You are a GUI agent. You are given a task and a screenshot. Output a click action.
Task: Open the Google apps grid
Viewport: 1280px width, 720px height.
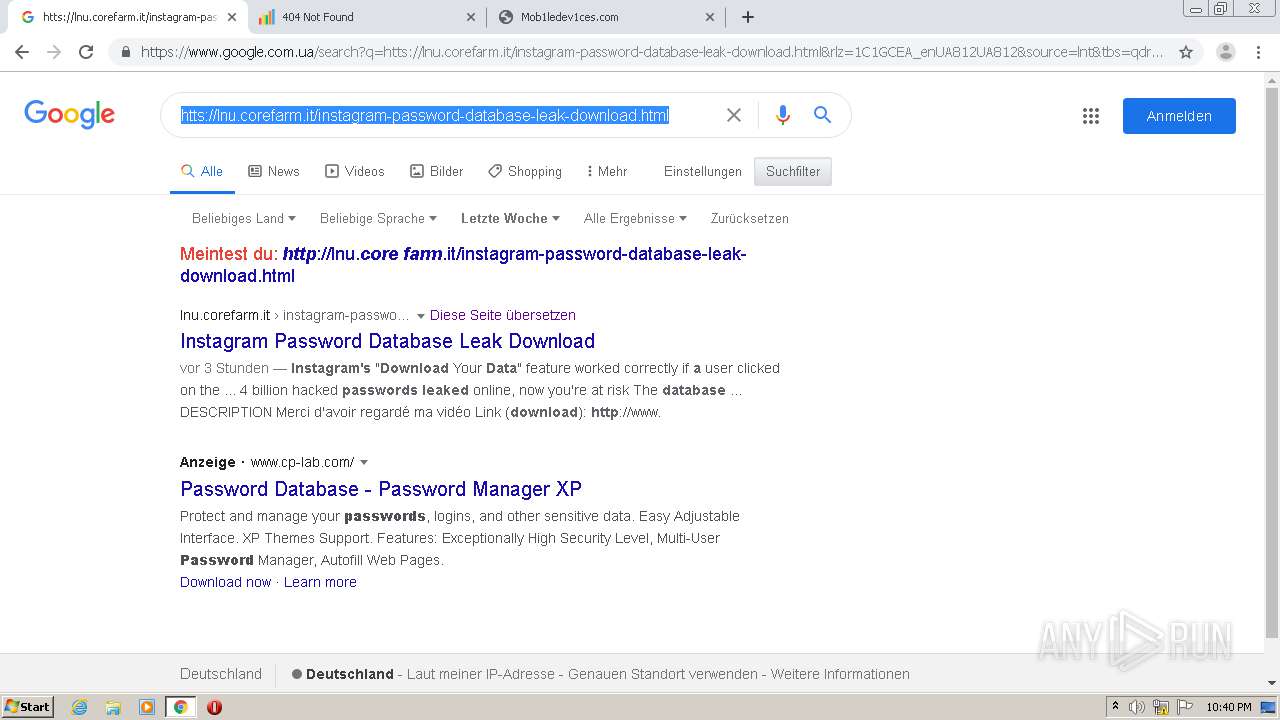(x=1091, y=116)
